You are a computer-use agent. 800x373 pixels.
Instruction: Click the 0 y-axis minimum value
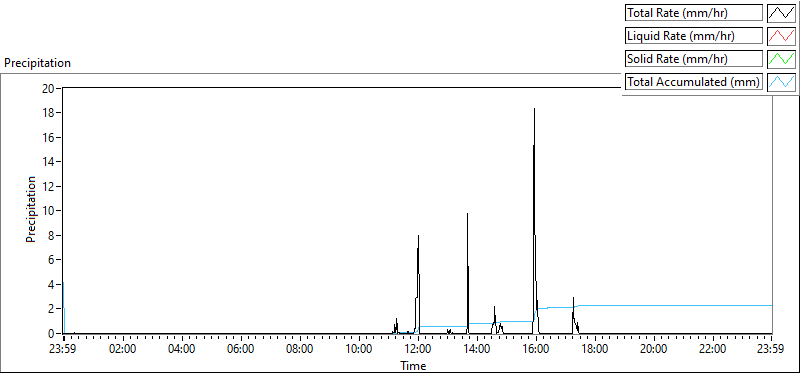tap(51, 333)
